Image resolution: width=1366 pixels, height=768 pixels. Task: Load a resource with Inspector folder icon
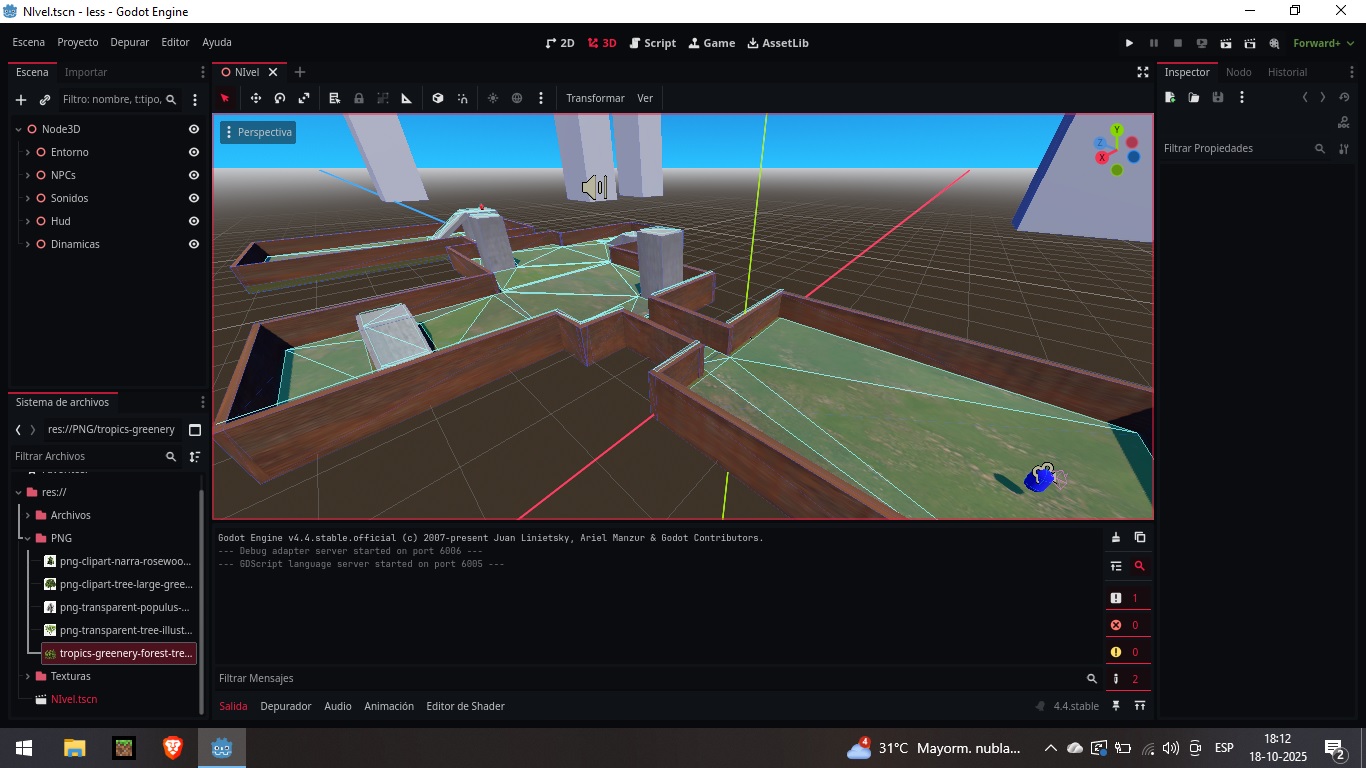tap(1194, 97)
